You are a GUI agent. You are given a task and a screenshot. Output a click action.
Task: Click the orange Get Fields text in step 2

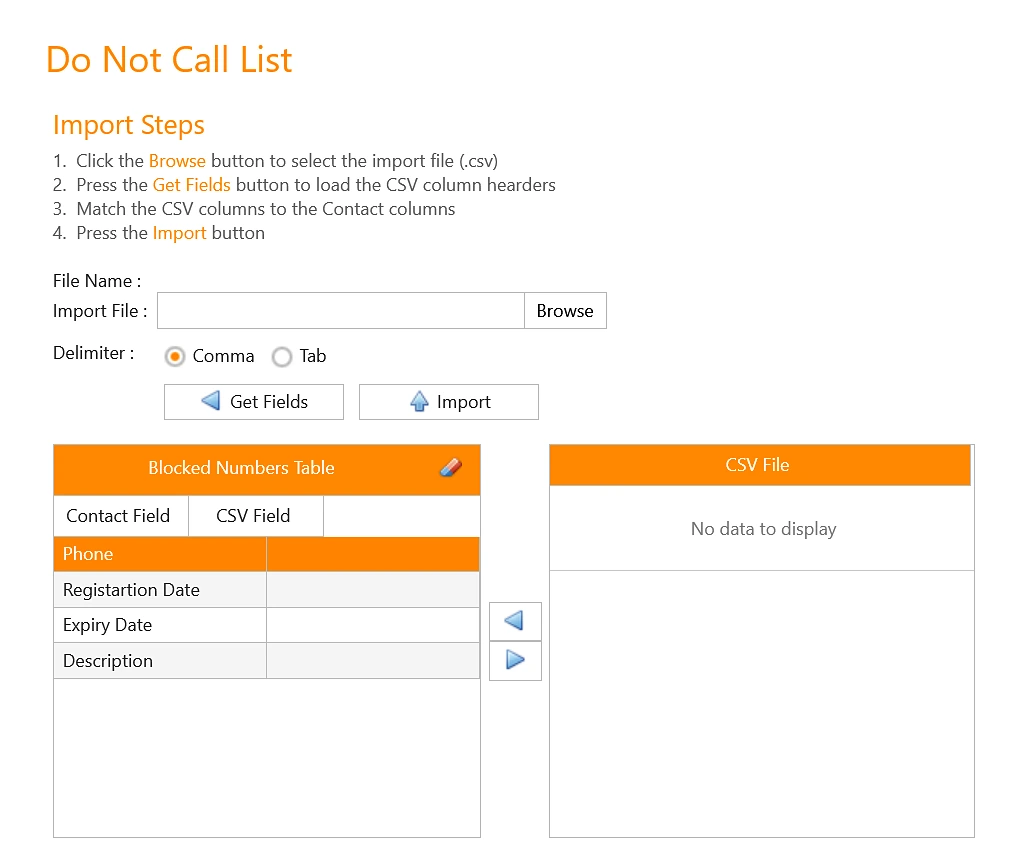tap(192, 185)
